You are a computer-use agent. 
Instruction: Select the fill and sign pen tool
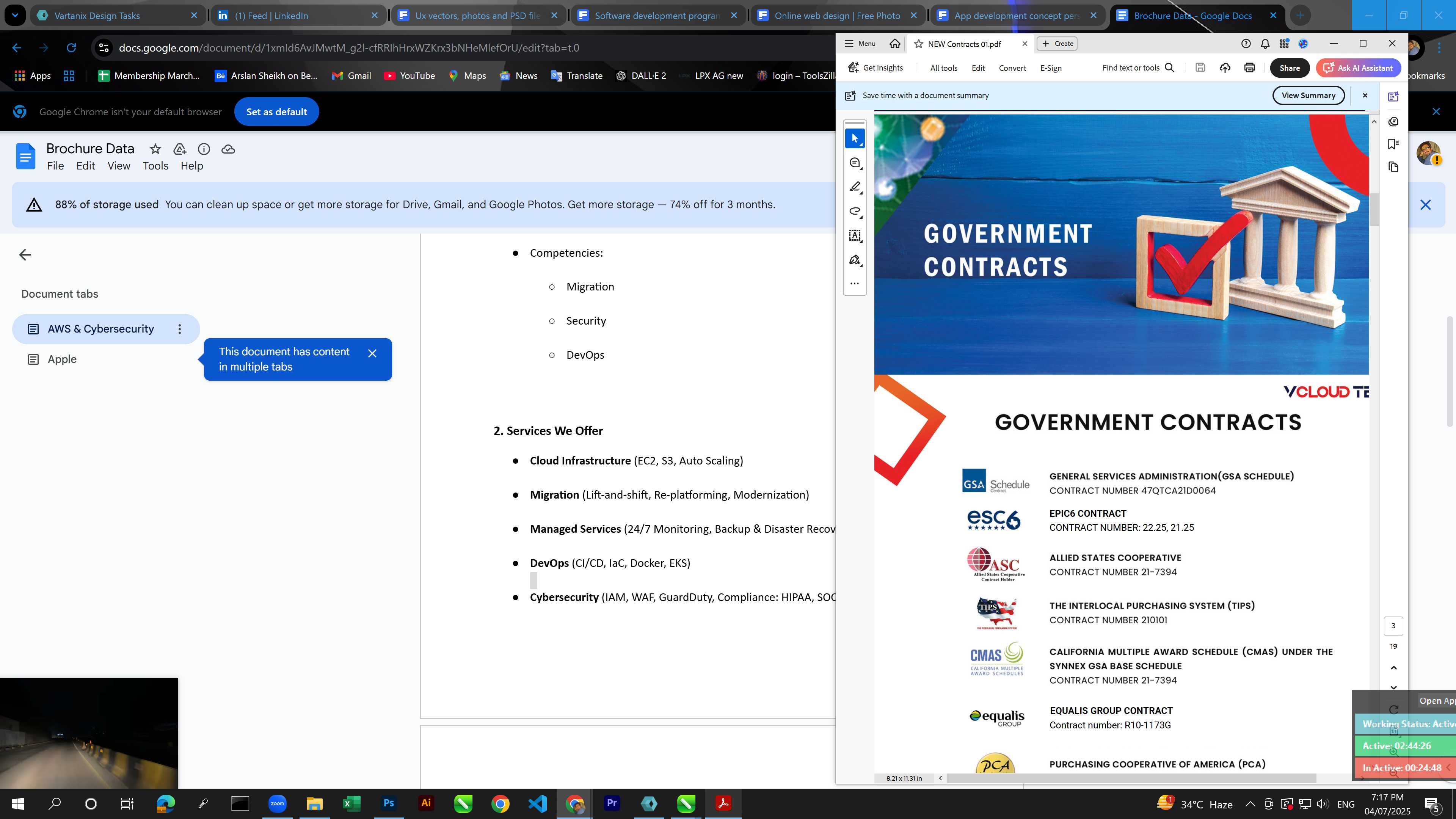coord(855,260)
